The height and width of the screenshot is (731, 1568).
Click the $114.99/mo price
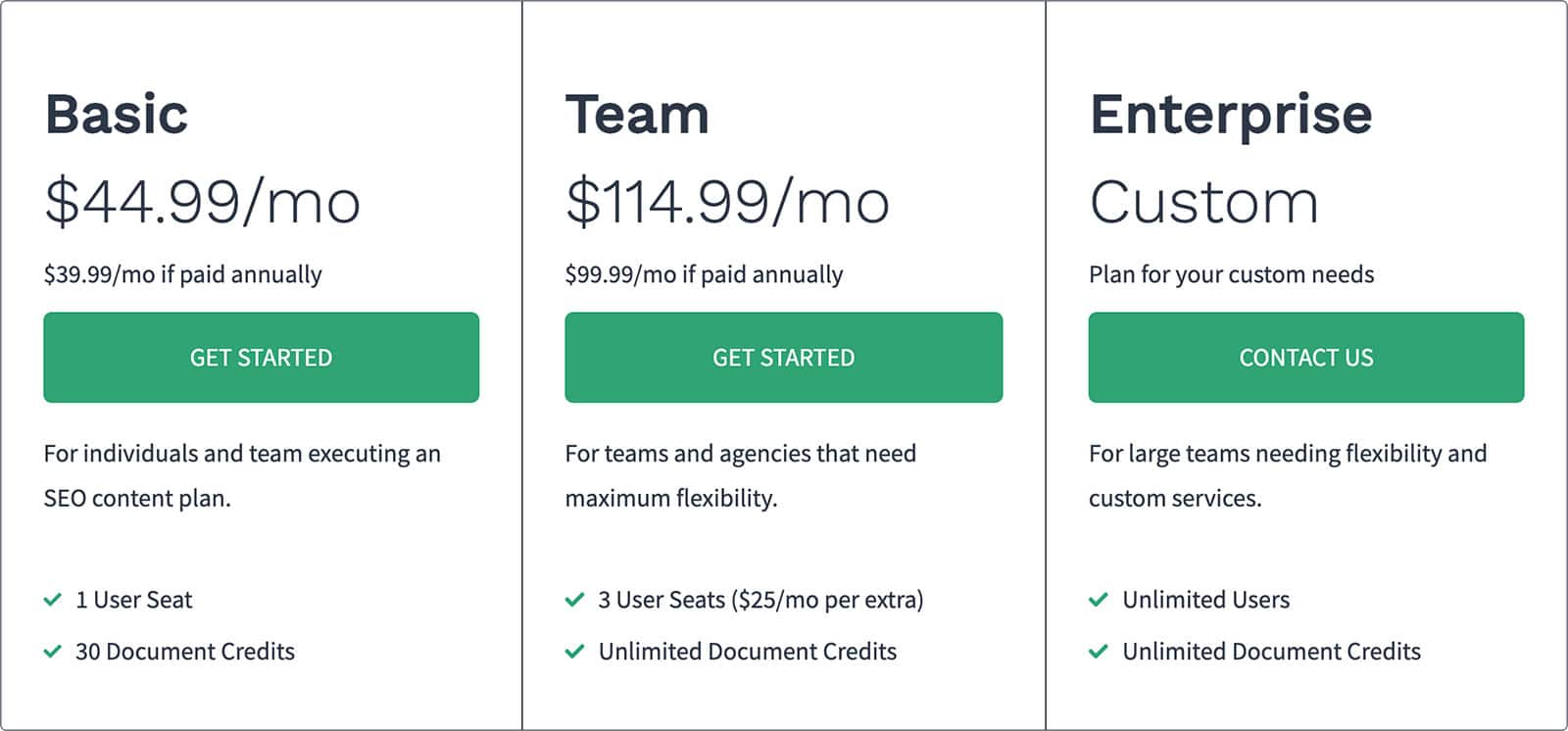(728, 202)
